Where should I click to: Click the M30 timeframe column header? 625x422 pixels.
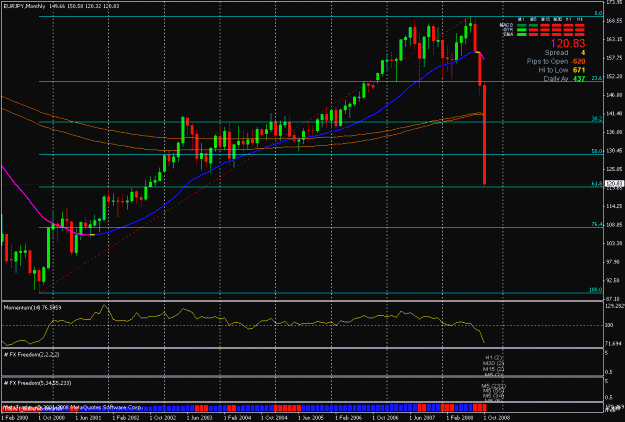point(557,19)
